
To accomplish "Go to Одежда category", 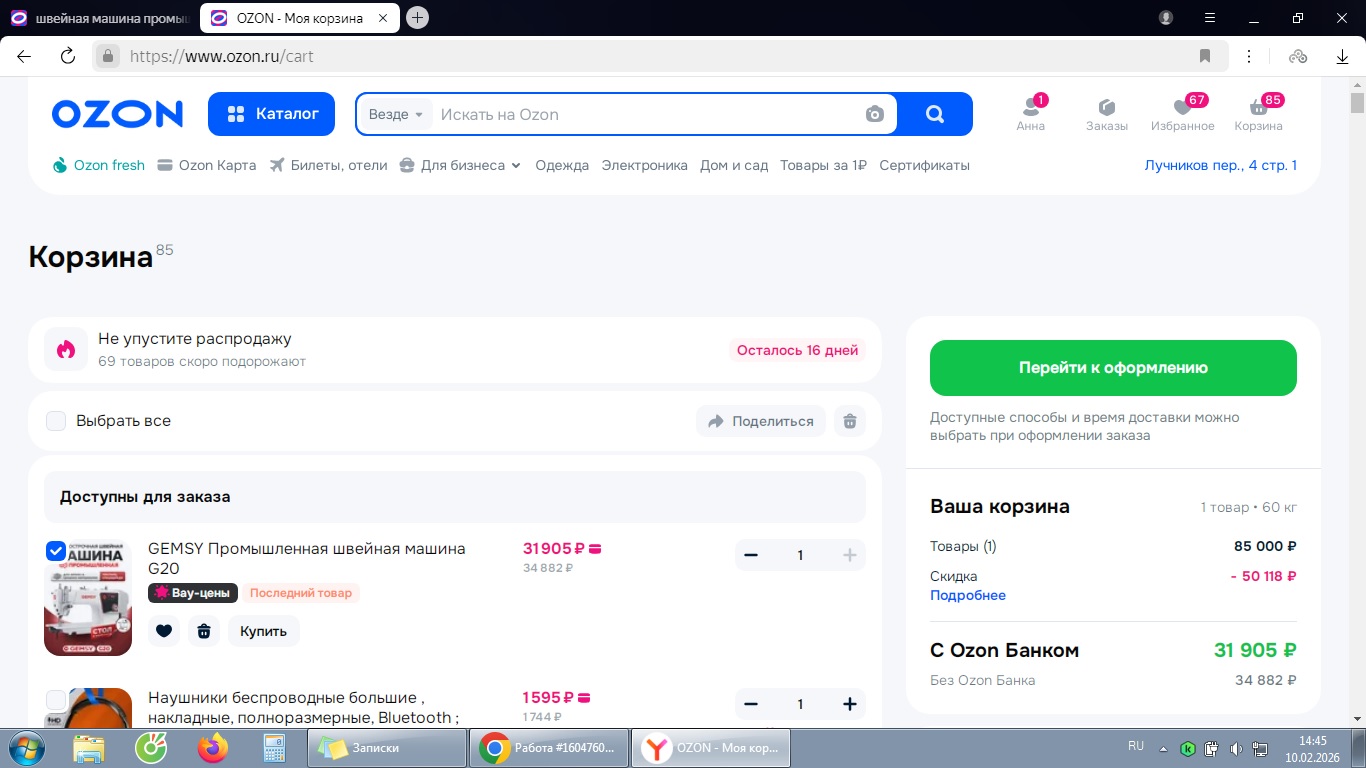I will point(562,165).
